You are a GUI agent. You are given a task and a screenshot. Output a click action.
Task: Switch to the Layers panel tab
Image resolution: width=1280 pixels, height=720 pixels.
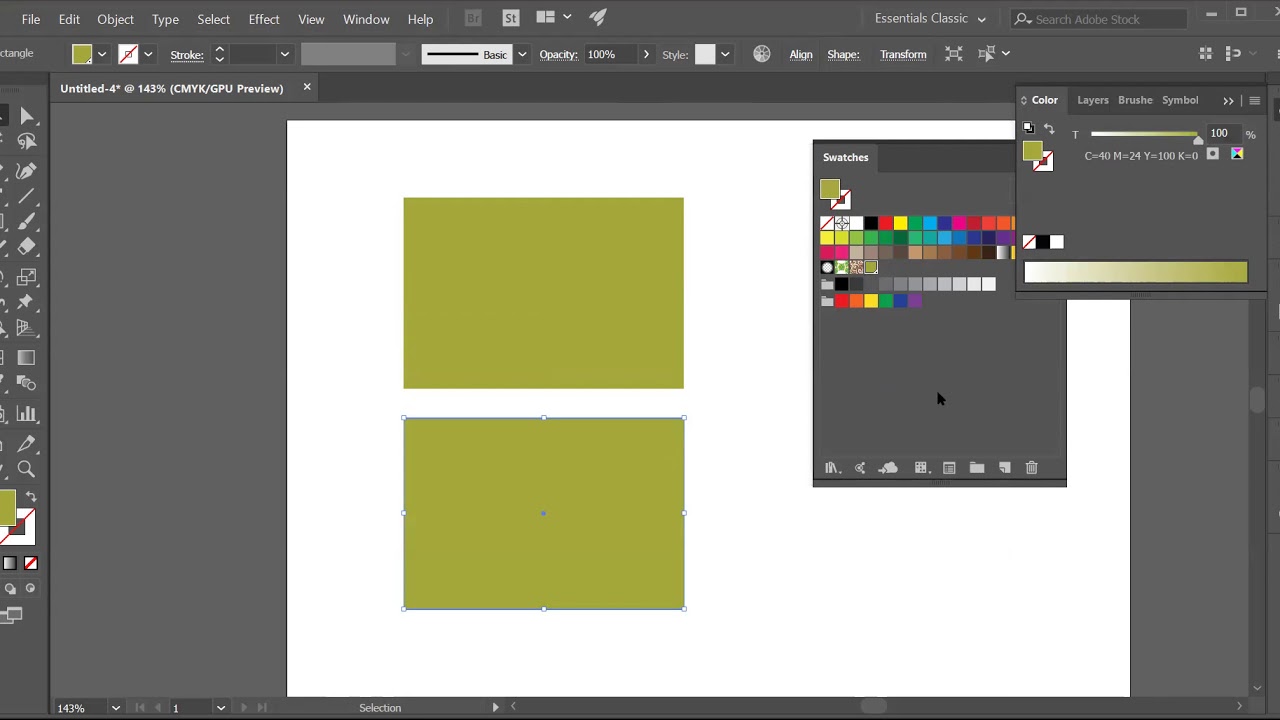pyautogui.click(x=1092, y=100)
